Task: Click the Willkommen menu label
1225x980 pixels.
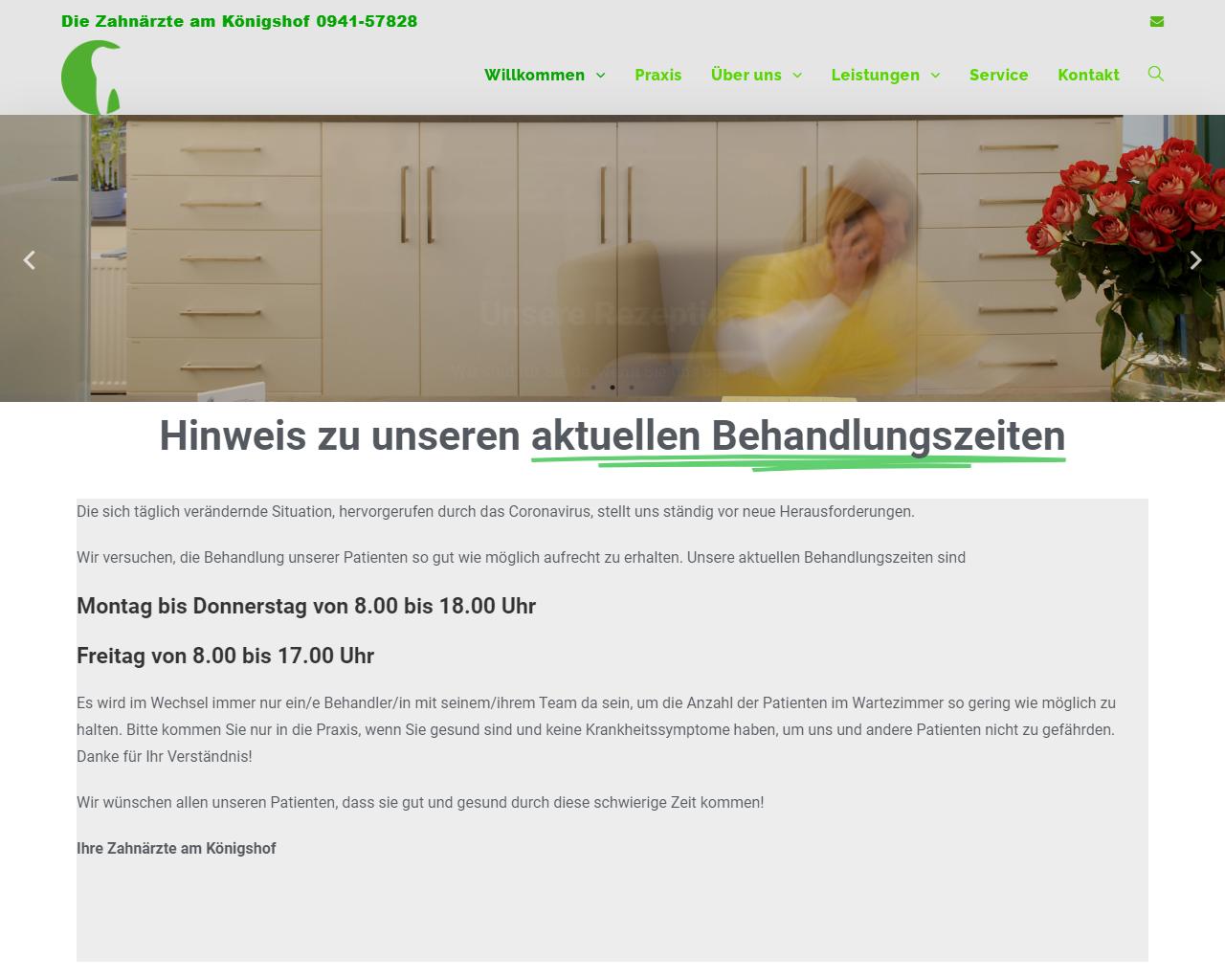Action: 534,75
